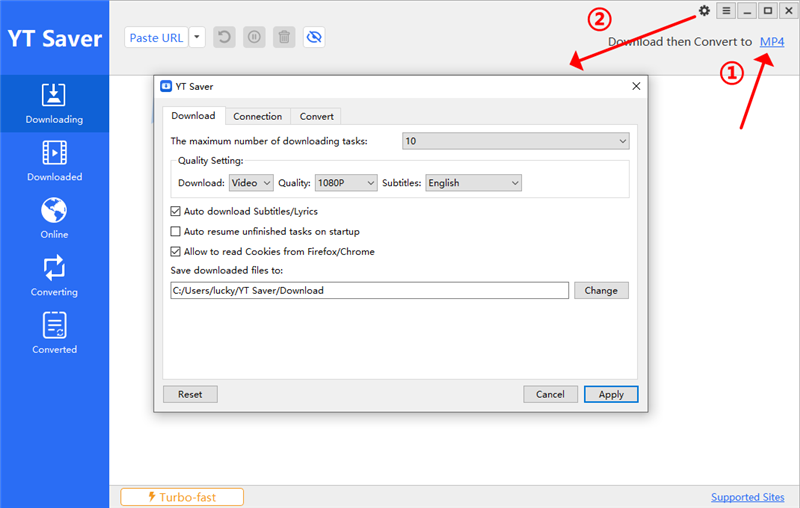Click the pause all downloads icon
The width and height of the screenshot is (800, 508).
tap(254, 37)
